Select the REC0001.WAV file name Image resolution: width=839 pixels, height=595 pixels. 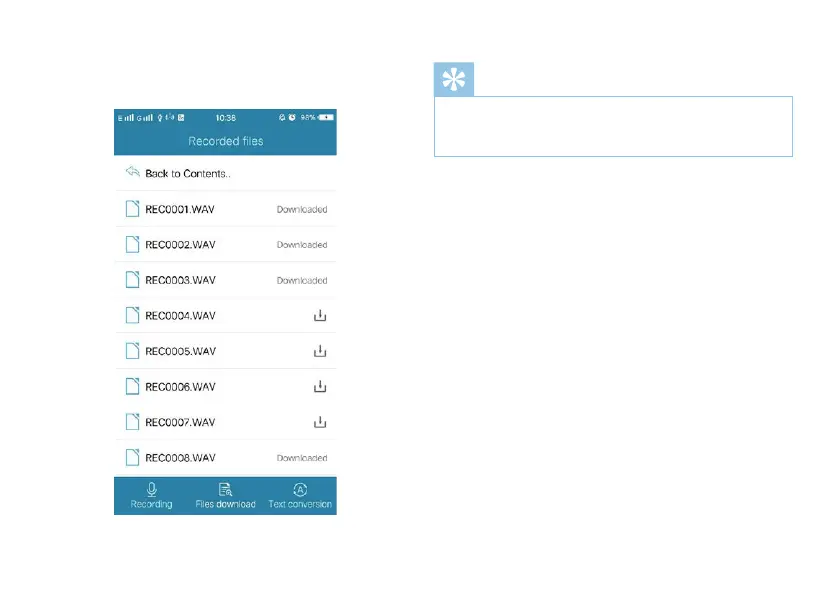pos(180,209)
